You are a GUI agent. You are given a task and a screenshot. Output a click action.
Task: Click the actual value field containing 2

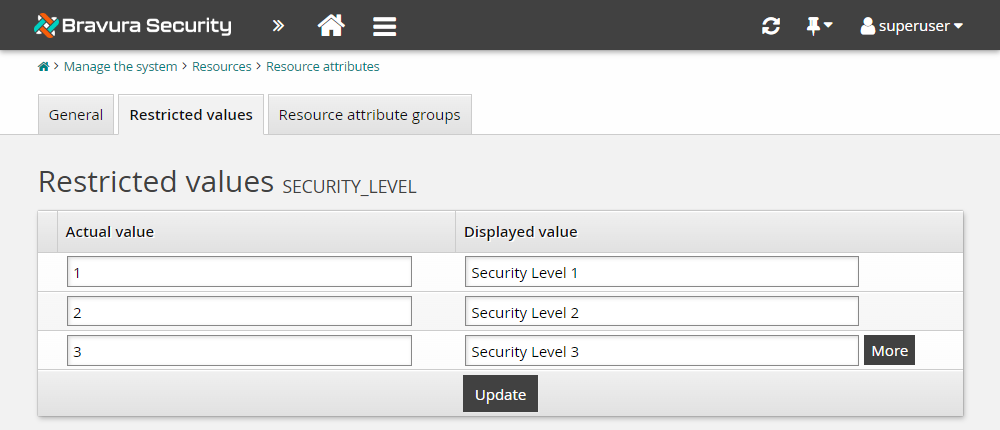(x=239, y=312)
